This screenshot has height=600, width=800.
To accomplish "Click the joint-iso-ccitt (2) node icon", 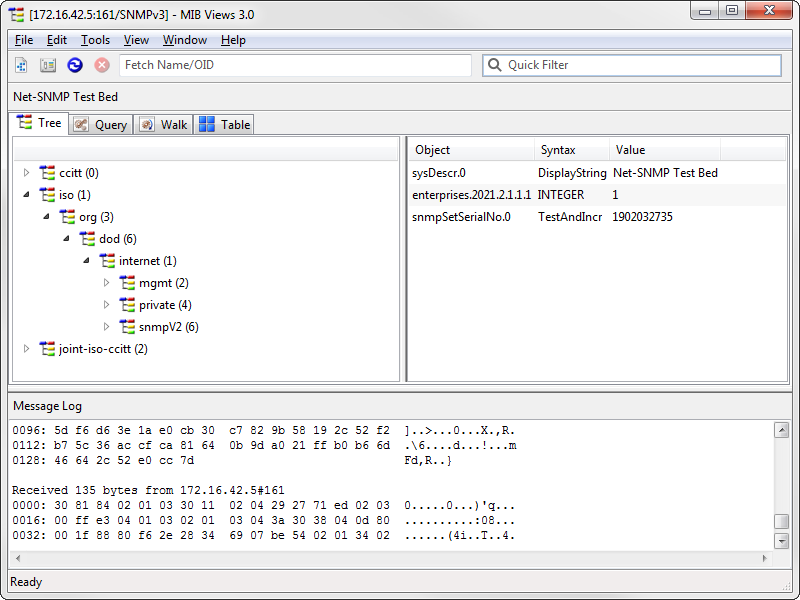I will pyautogui.click(x=47, y=349).
